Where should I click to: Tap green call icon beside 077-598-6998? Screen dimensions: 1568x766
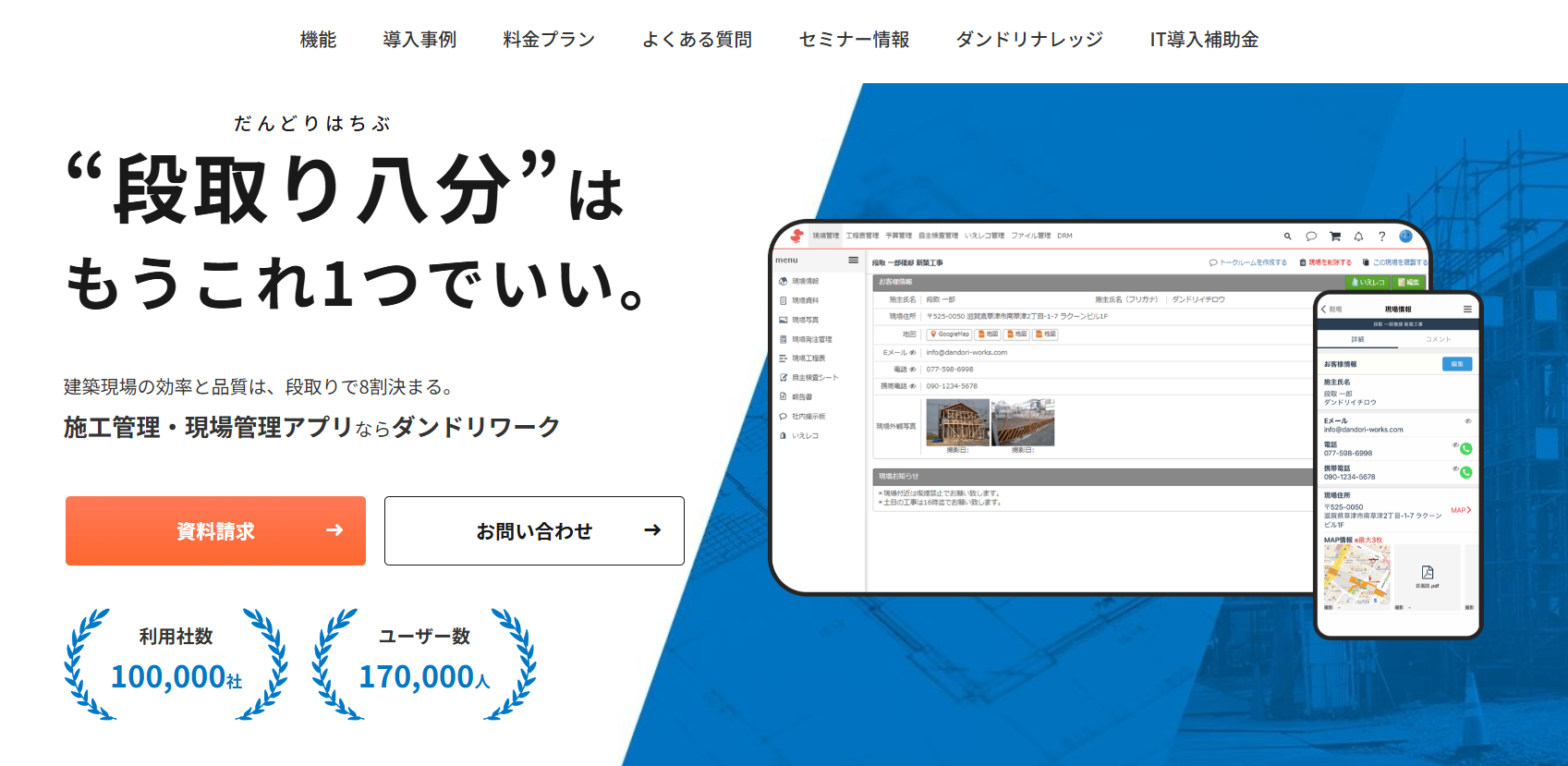pos(1466,449)
